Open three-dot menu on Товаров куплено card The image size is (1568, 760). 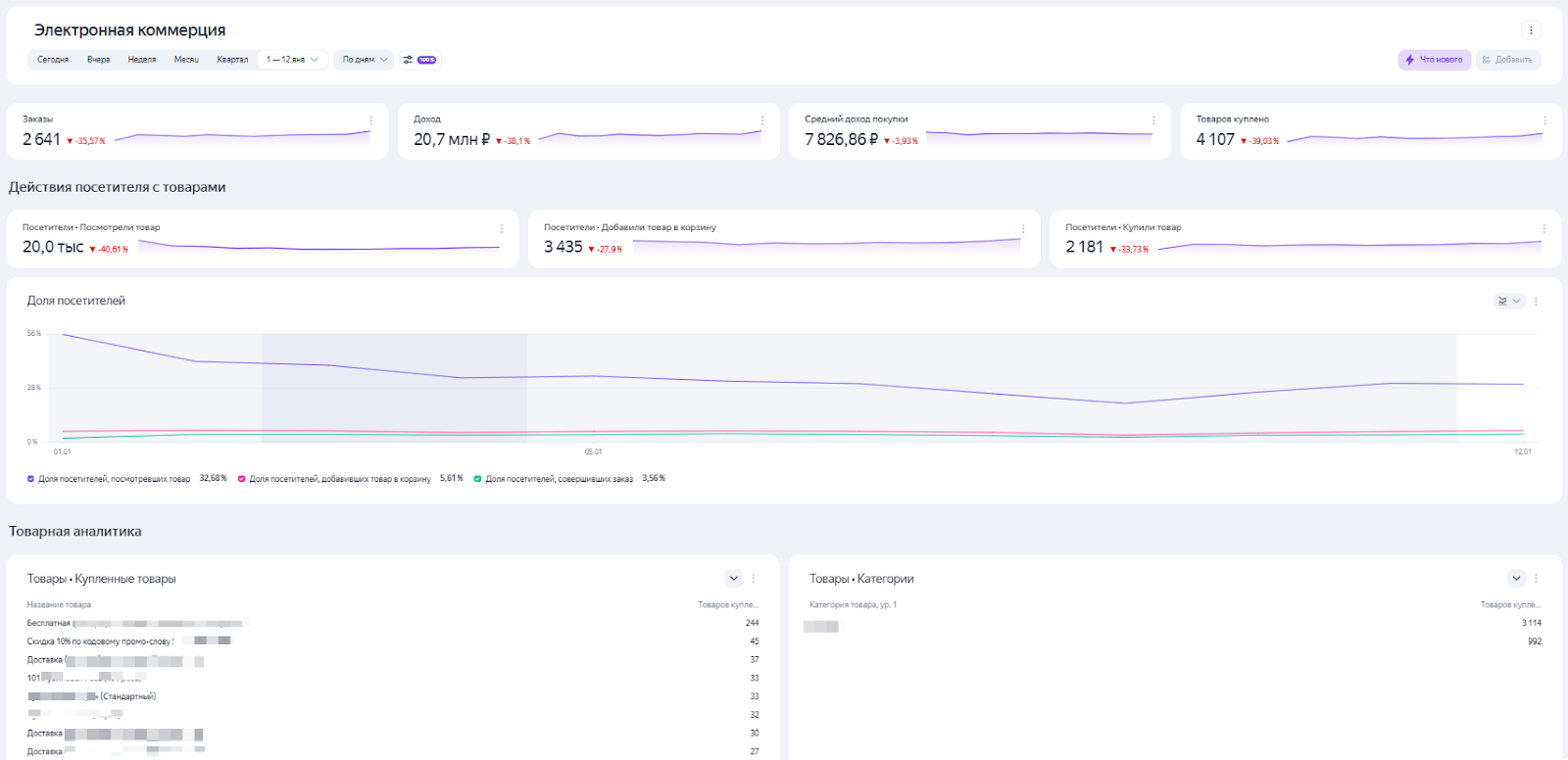[1544, 120]
